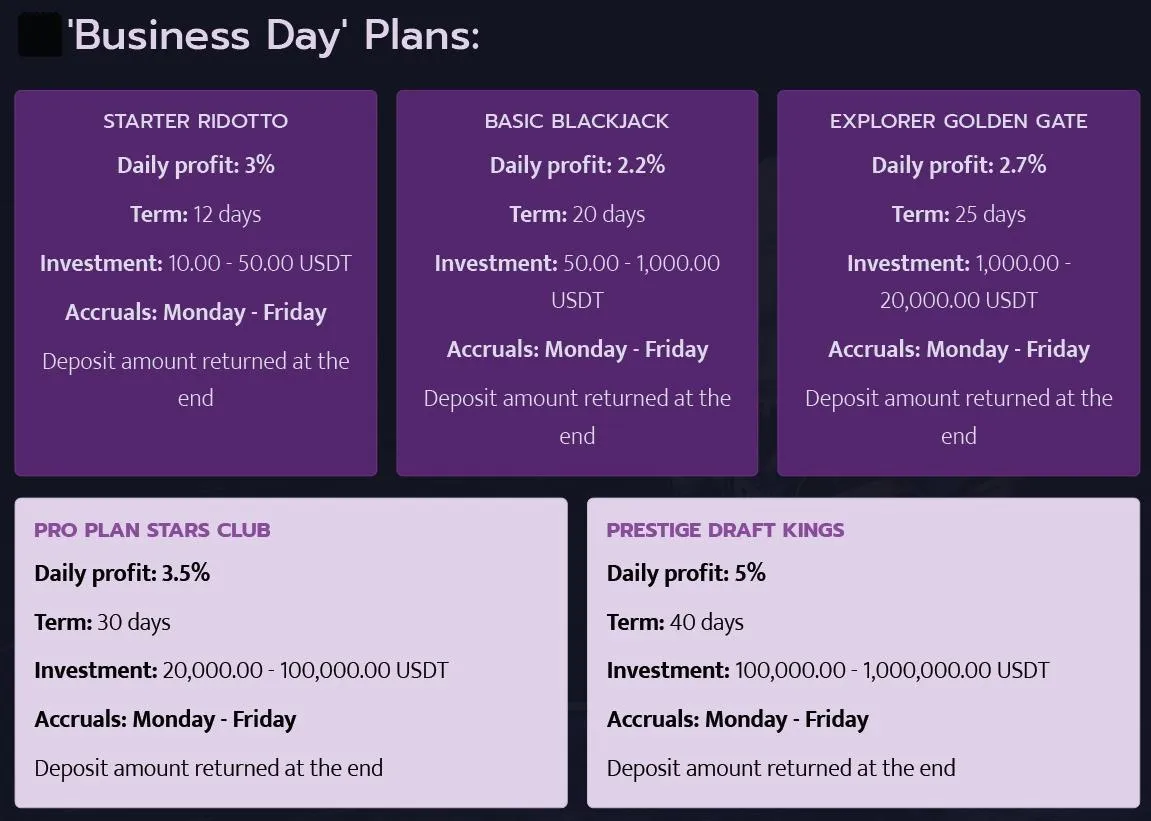The width and height of the screenshot is (1151, 821).
Task: Select the Pro Plan Stars Club title
Action: [152, 530]
